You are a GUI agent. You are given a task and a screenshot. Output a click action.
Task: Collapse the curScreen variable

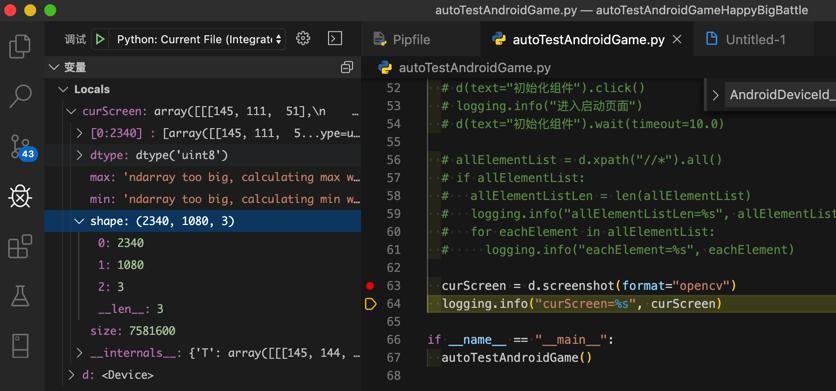(x=70, y=111)
